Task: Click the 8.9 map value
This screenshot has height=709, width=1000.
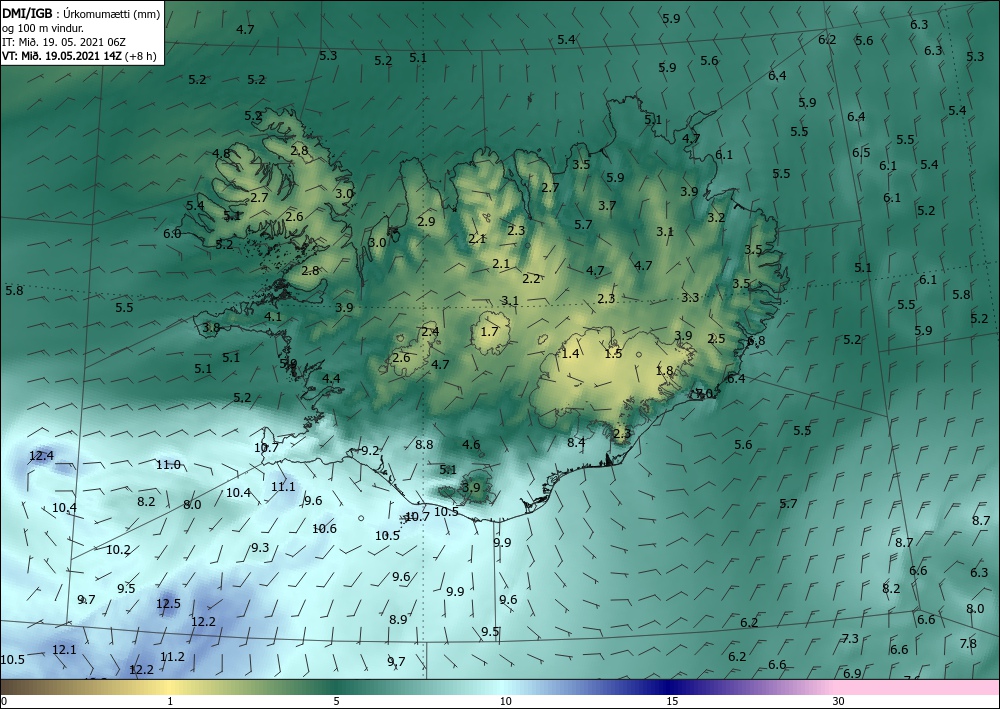Action: tap(398, 619)
